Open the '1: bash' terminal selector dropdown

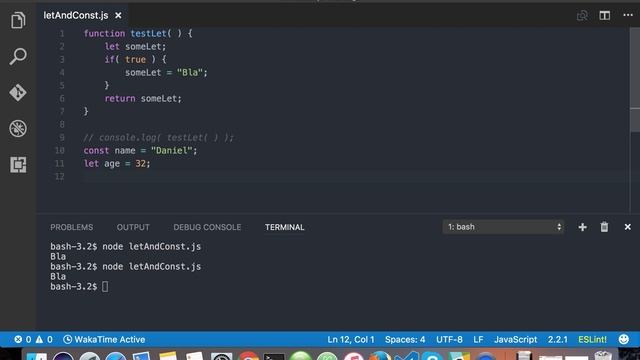(x=503, y=227)
